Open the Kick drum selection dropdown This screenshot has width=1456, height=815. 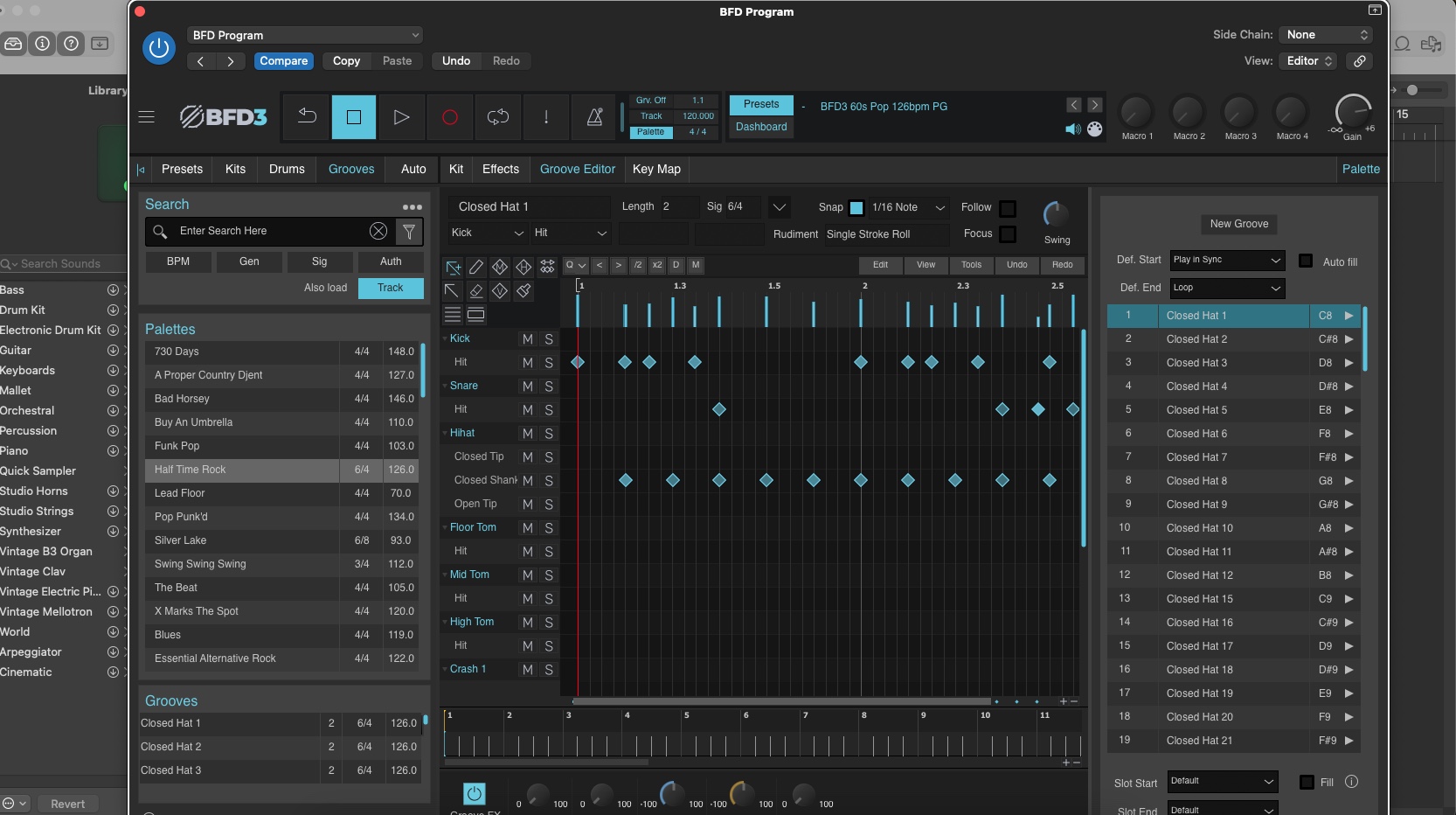tap(487, 233)
